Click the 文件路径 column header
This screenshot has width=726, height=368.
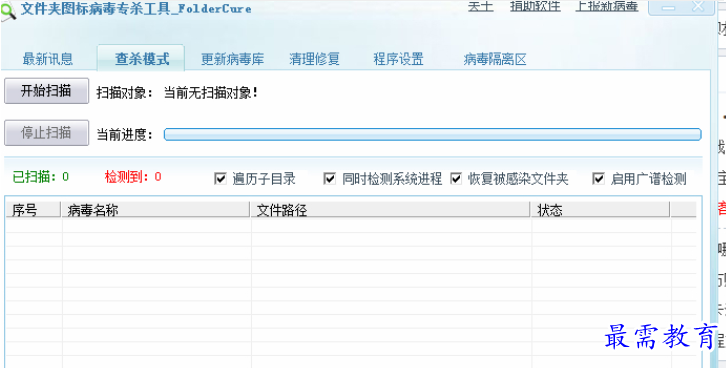[390, 210]
